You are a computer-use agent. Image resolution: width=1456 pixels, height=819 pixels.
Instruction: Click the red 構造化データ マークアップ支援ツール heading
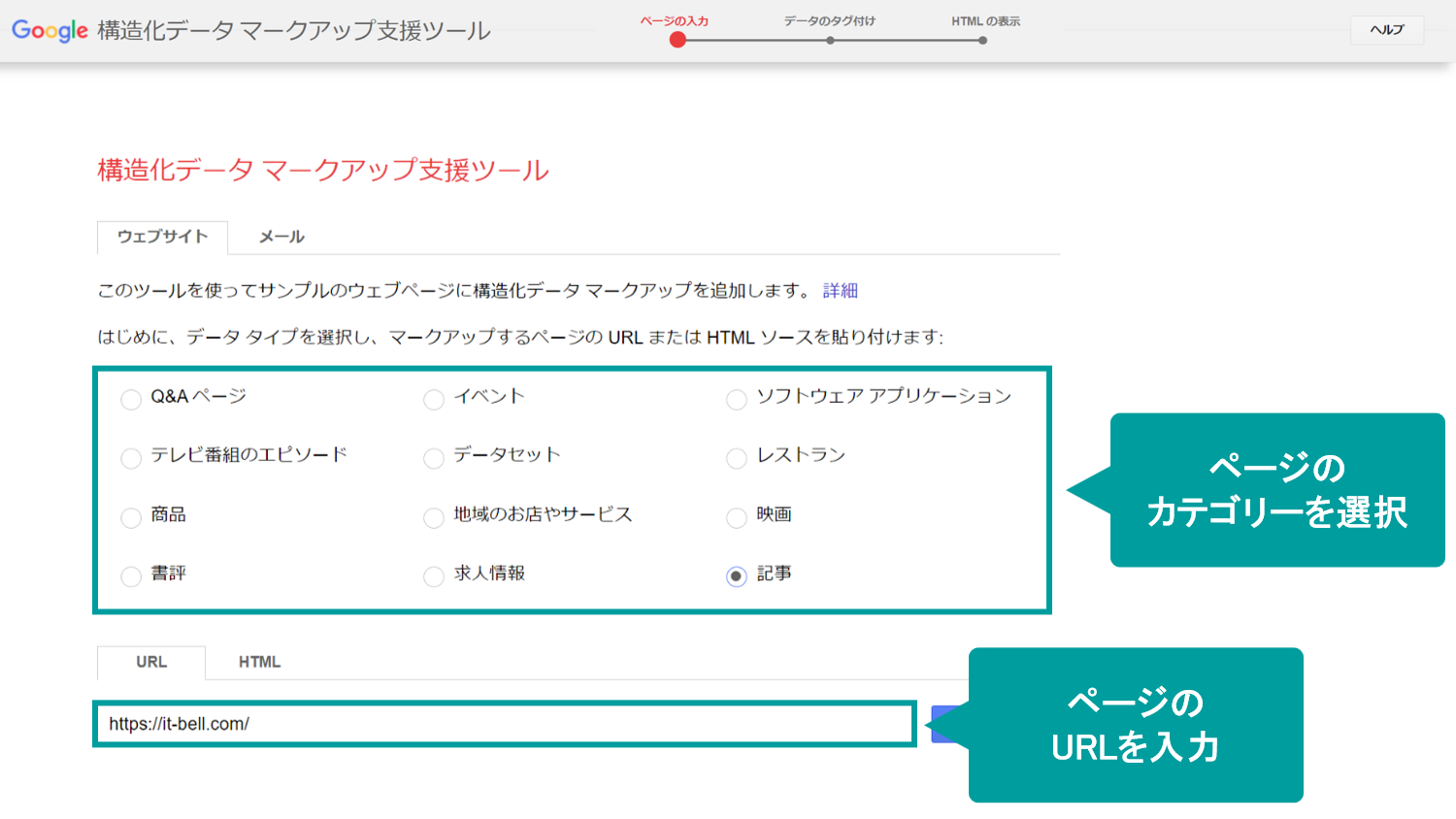pyautogui.click(x=323, y=171)
